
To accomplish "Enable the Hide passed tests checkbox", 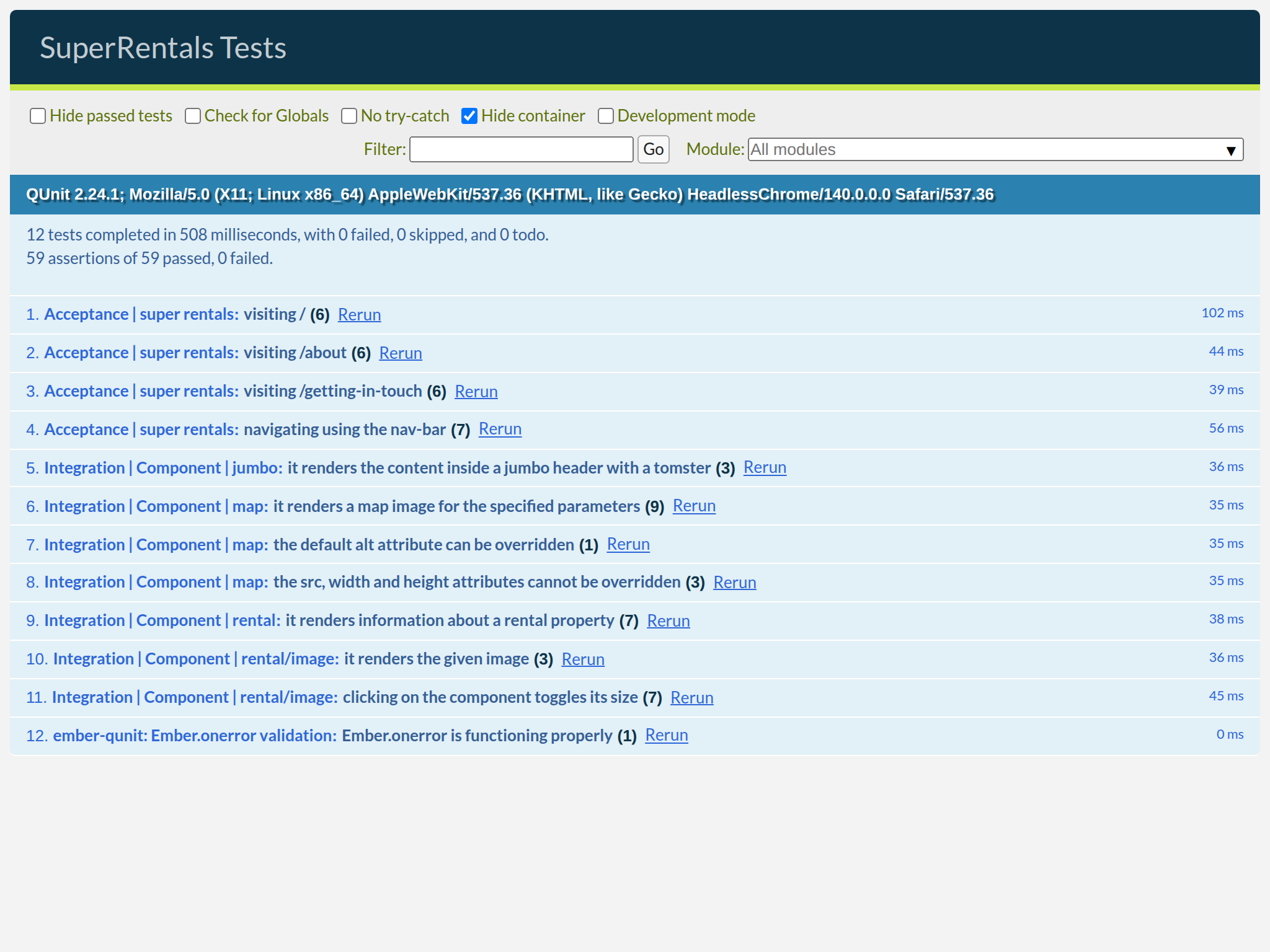I will [38, 116].
